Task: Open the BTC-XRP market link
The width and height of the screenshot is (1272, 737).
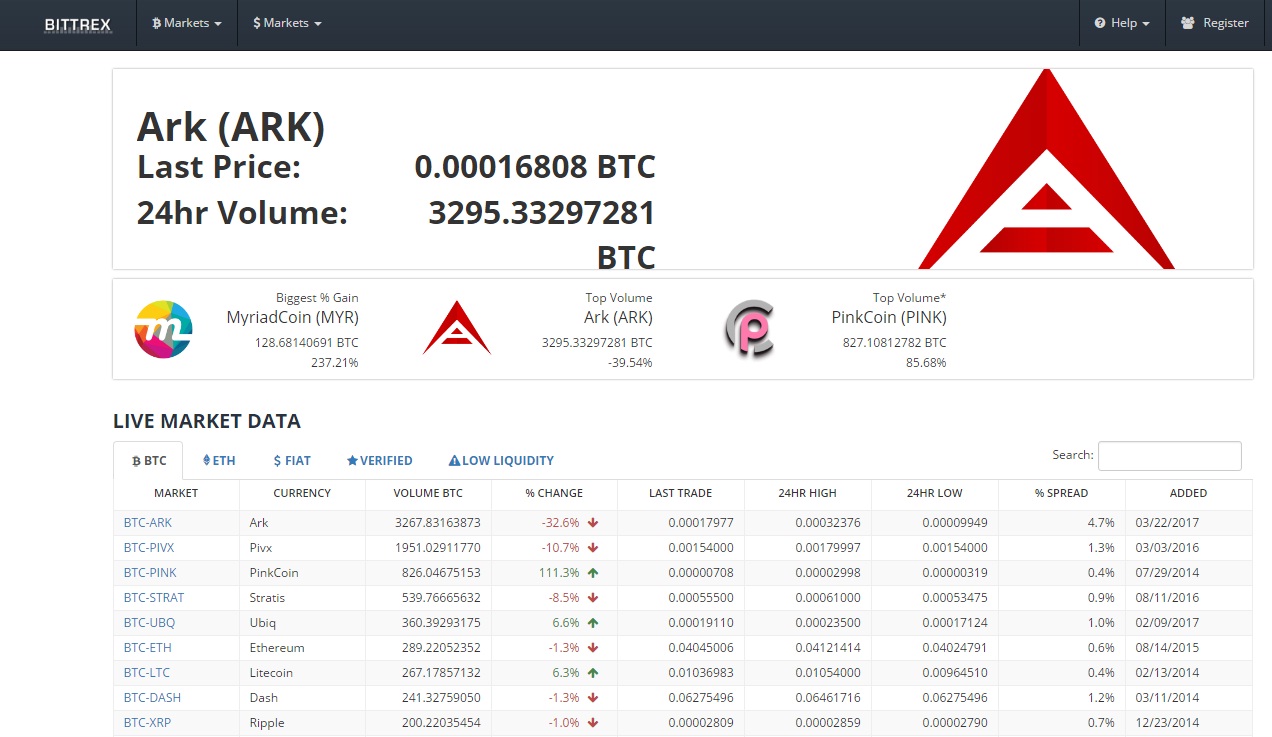Action: (148, 723)
